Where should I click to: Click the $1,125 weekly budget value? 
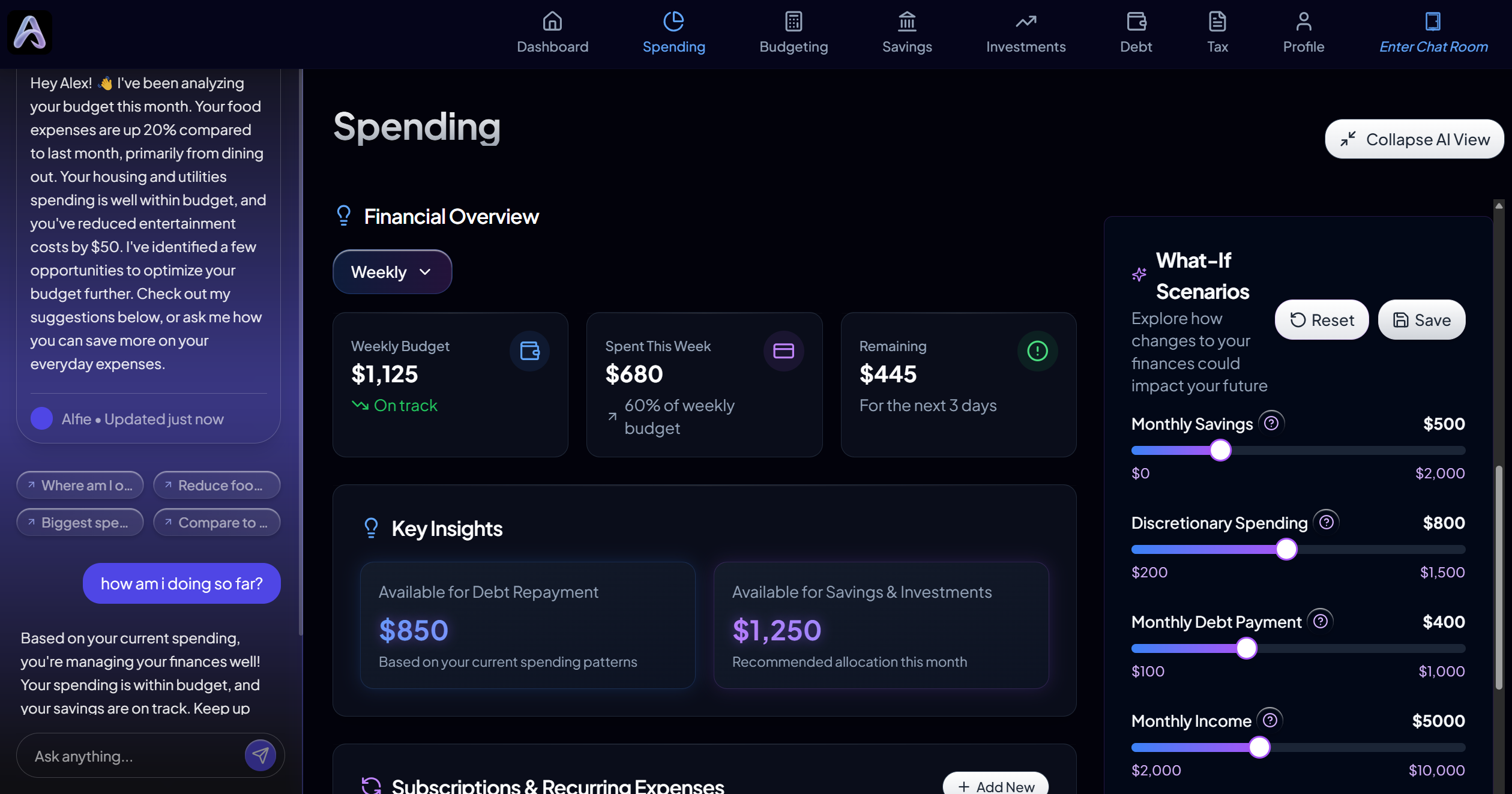pyautogui.click(x=384, y=374)
